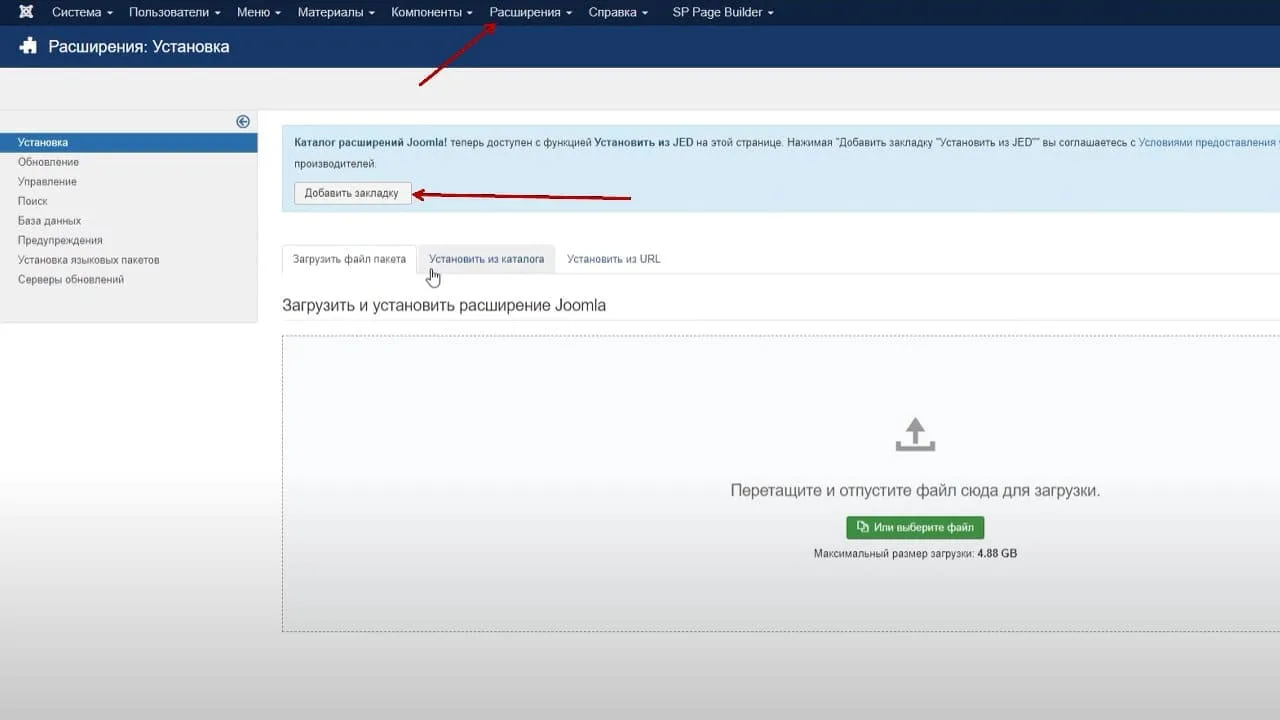The width and height of the screenshot is (1280, 720).
Task: Open the Условиями предоставления link
Action: [x=1208, y=143]
